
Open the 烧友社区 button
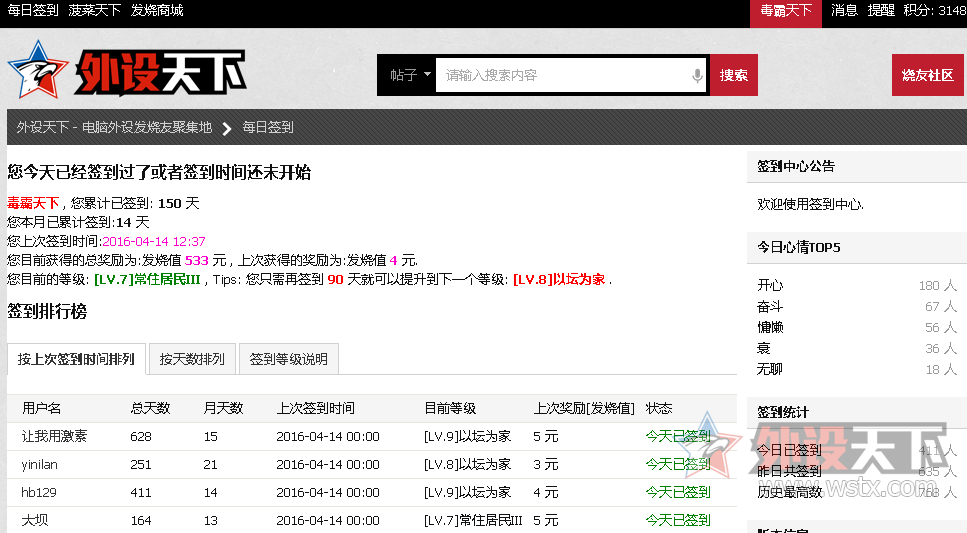tap(927, 76)
